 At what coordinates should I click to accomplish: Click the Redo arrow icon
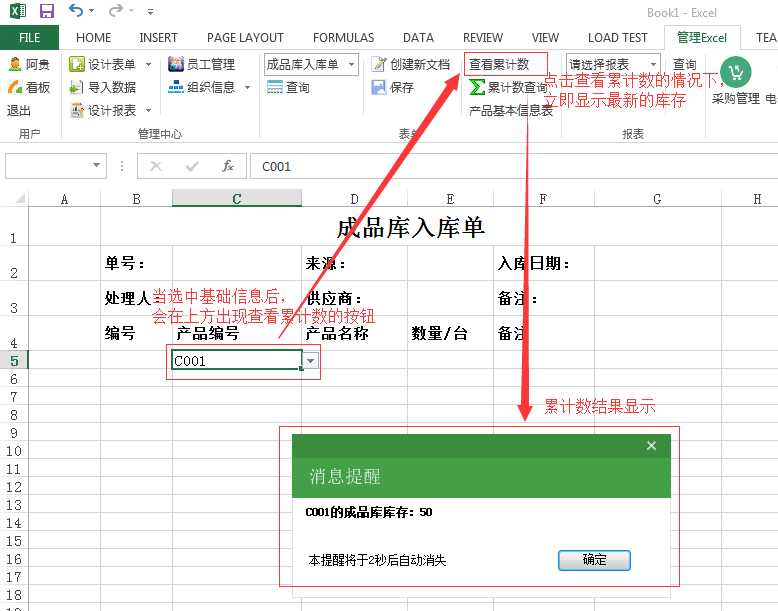[x=115, y=10]
